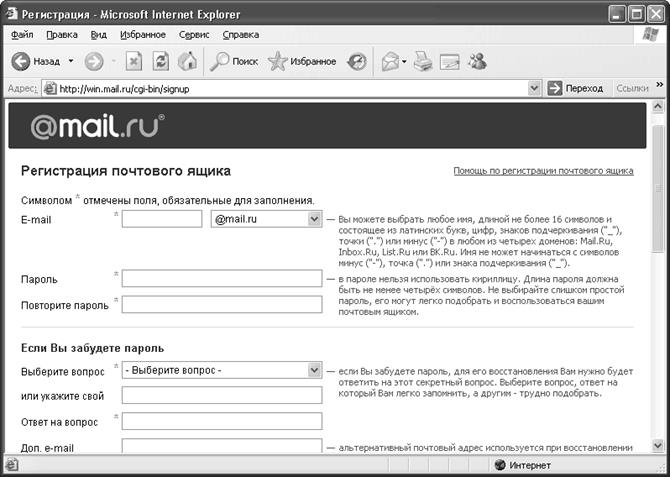Expand the toolbar chevron next to Ссылки

(660, 85)
